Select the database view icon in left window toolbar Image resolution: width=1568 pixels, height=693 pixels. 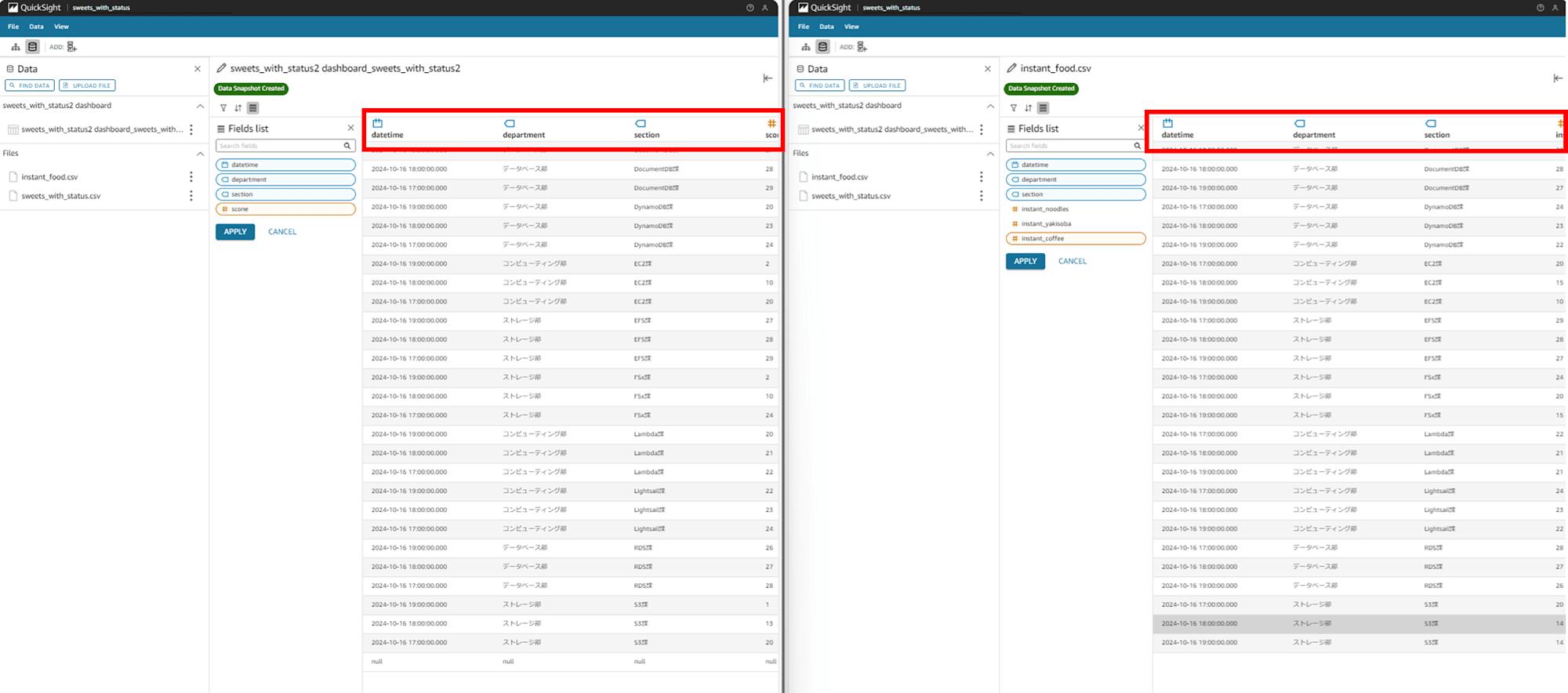(x=32, y=47)
